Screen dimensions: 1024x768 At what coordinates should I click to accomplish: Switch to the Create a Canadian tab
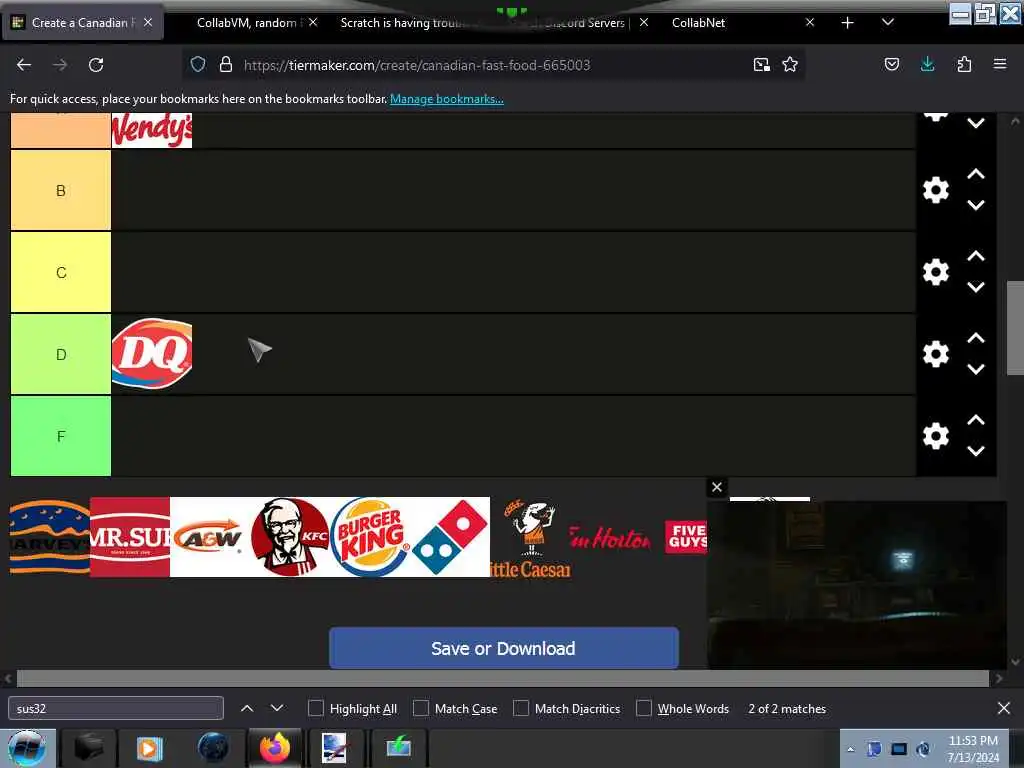point(83,23)
